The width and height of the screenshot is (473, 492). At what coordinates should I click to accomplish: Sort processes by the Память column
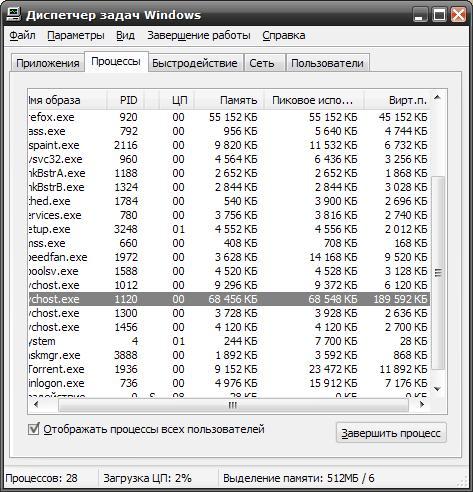[x=229, y=100]
